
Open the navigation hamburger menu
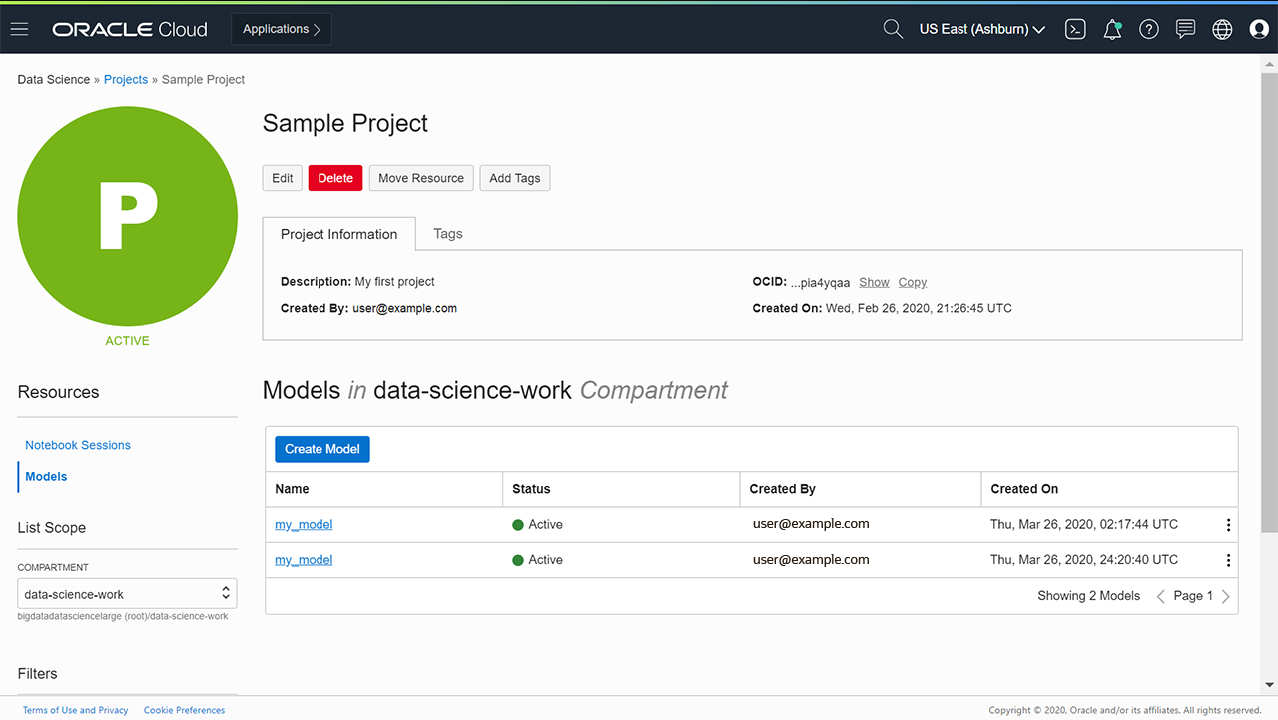click(19, 29)
